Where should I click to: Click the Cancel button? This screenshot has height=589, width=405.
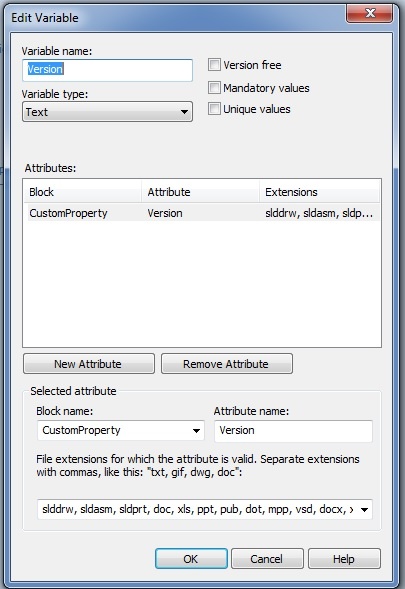tap(267, 559)
